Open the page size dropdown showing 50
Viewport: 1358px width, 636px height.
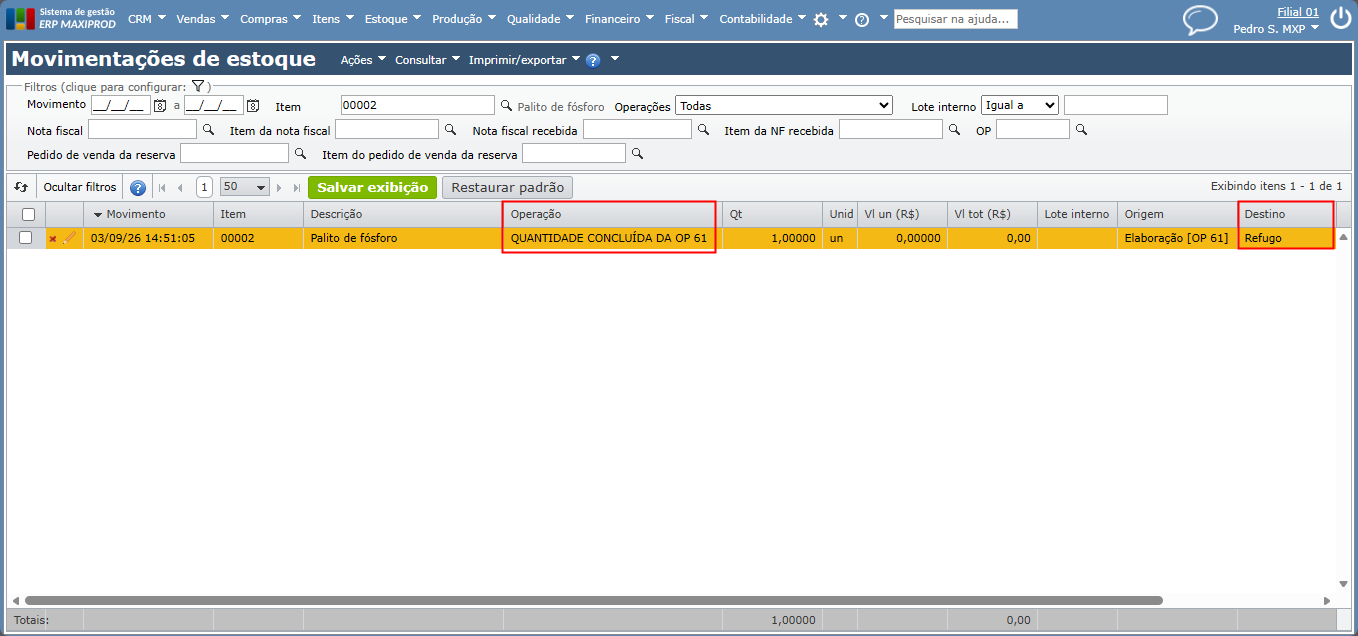[245, 187]
